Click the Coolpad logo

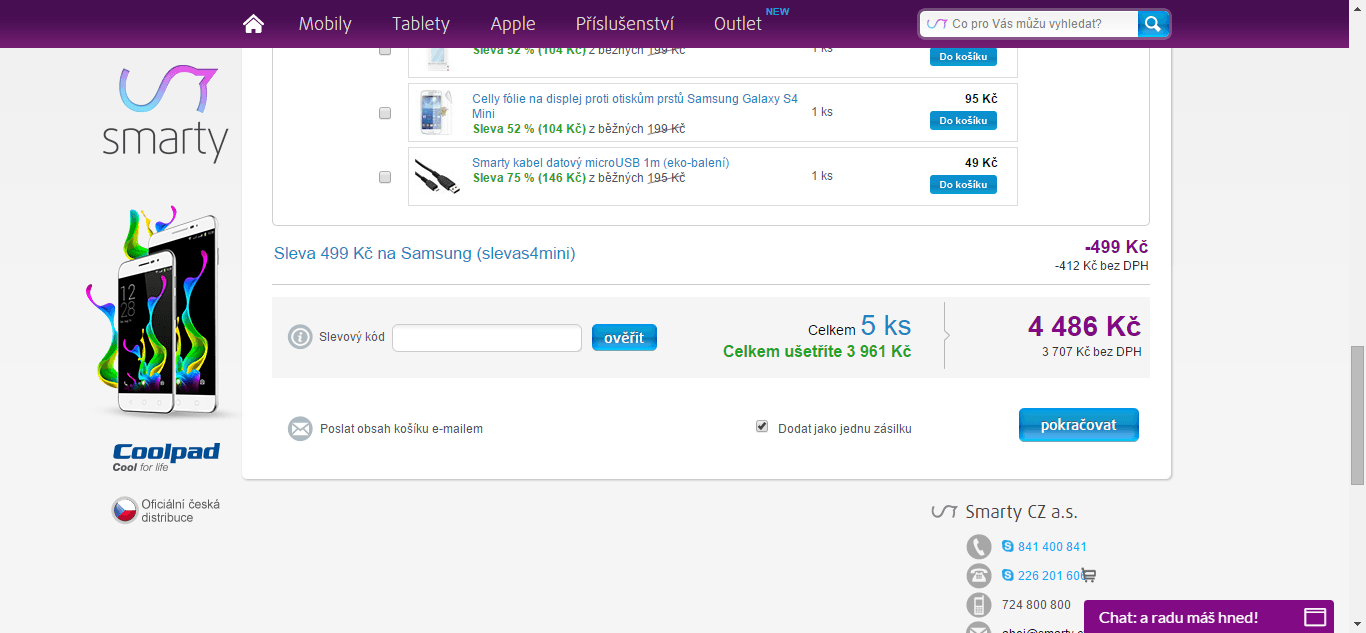tap(166, 456)
